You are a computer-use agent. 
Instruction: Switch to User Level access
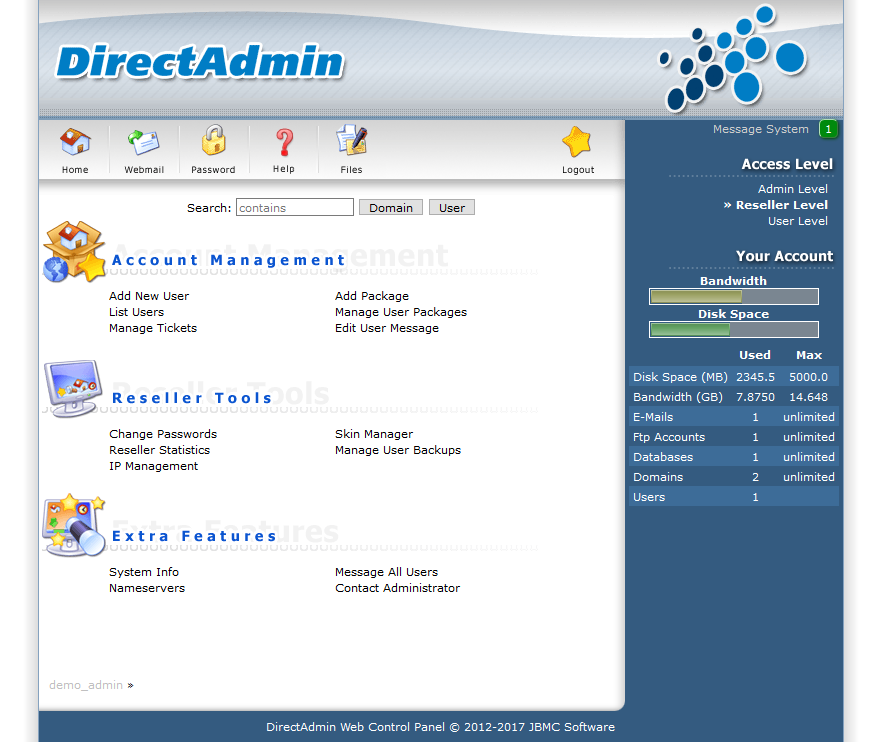pyautogui.click(x=798, y=221)
